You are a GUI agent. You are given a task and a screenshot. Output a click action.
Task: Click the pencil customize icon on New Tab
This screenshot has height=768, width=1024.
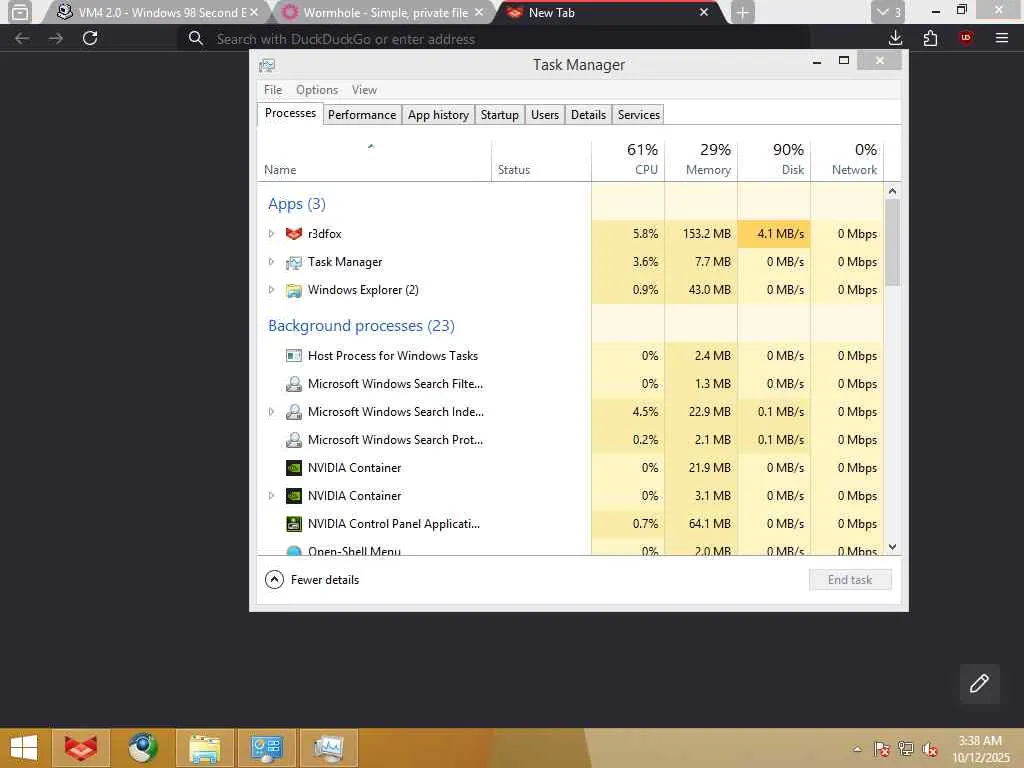[979, 684]
